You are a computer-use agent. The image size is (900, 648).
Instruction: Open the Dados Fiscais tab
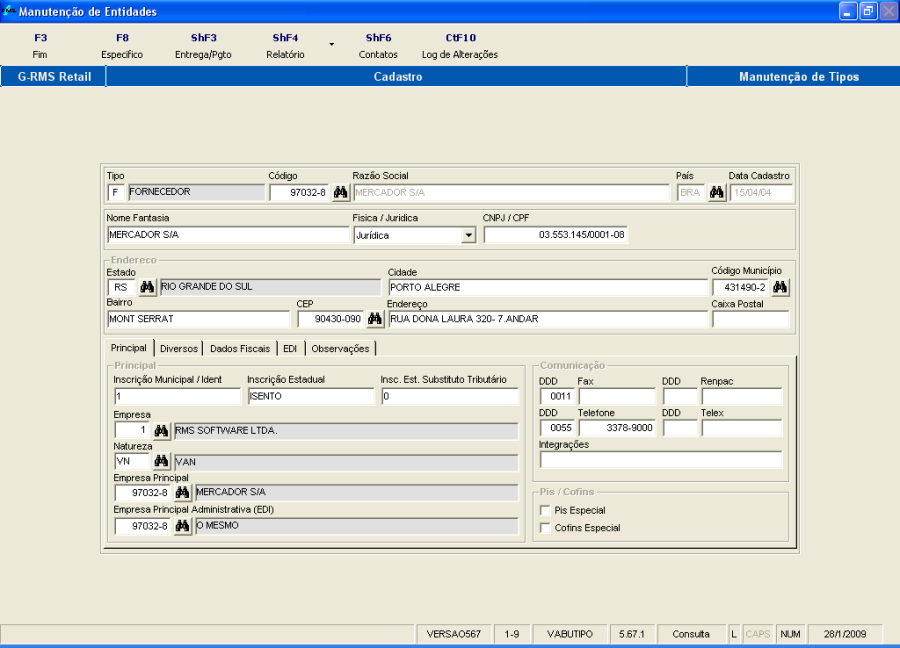click(x=240, y=348)
